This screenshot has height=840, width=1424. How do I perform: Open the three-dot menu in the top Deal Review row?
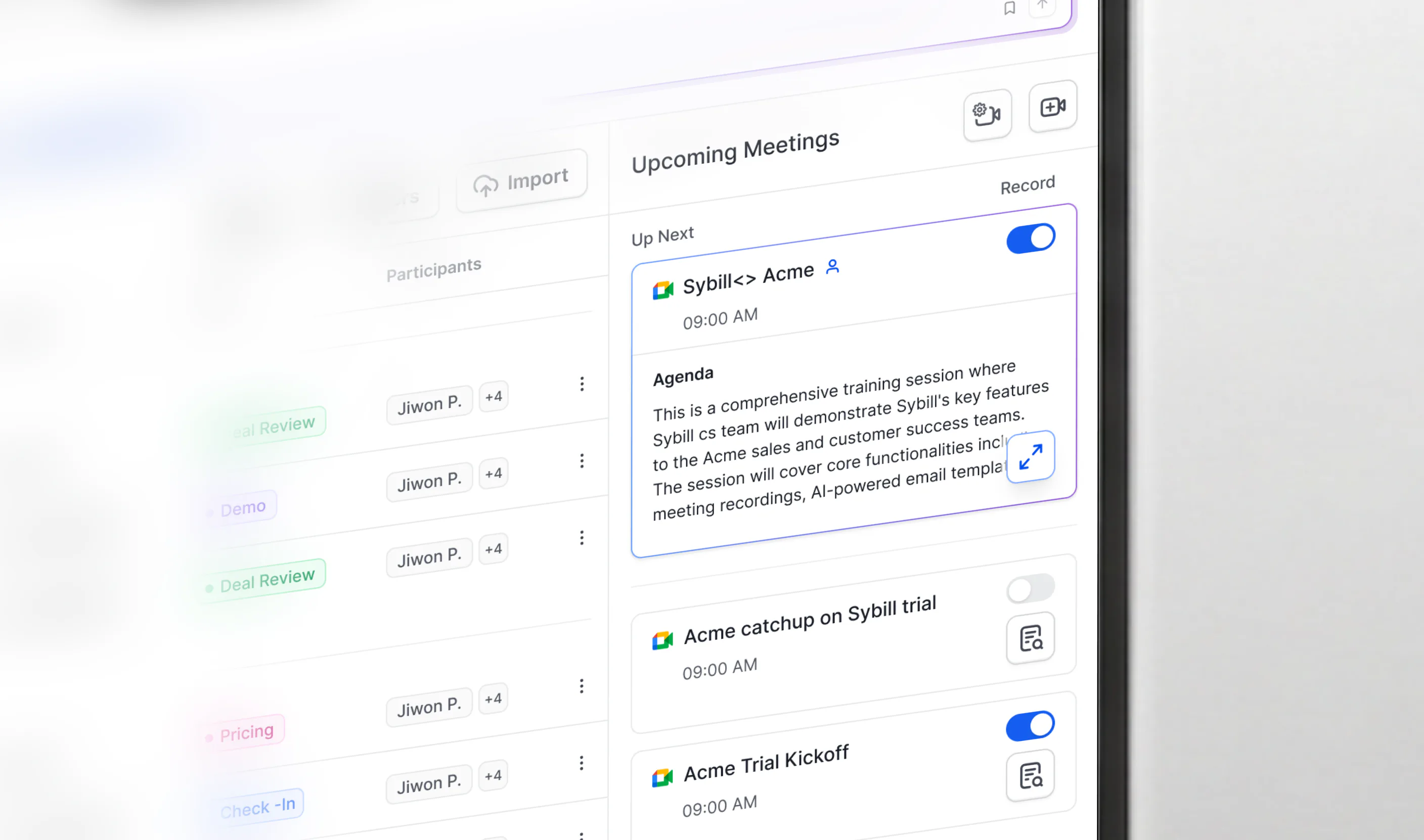[x=582, y=384]
